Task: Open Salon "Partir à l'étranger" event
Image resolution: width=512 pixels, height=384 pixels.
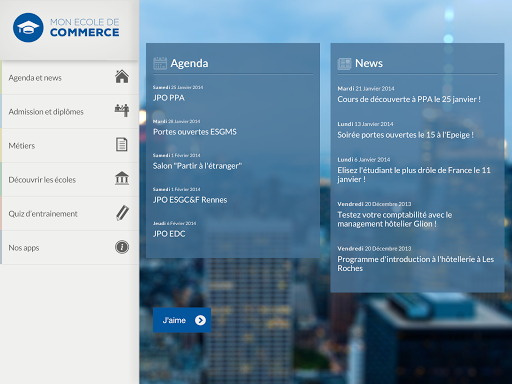Action: [x=197, y=166]
